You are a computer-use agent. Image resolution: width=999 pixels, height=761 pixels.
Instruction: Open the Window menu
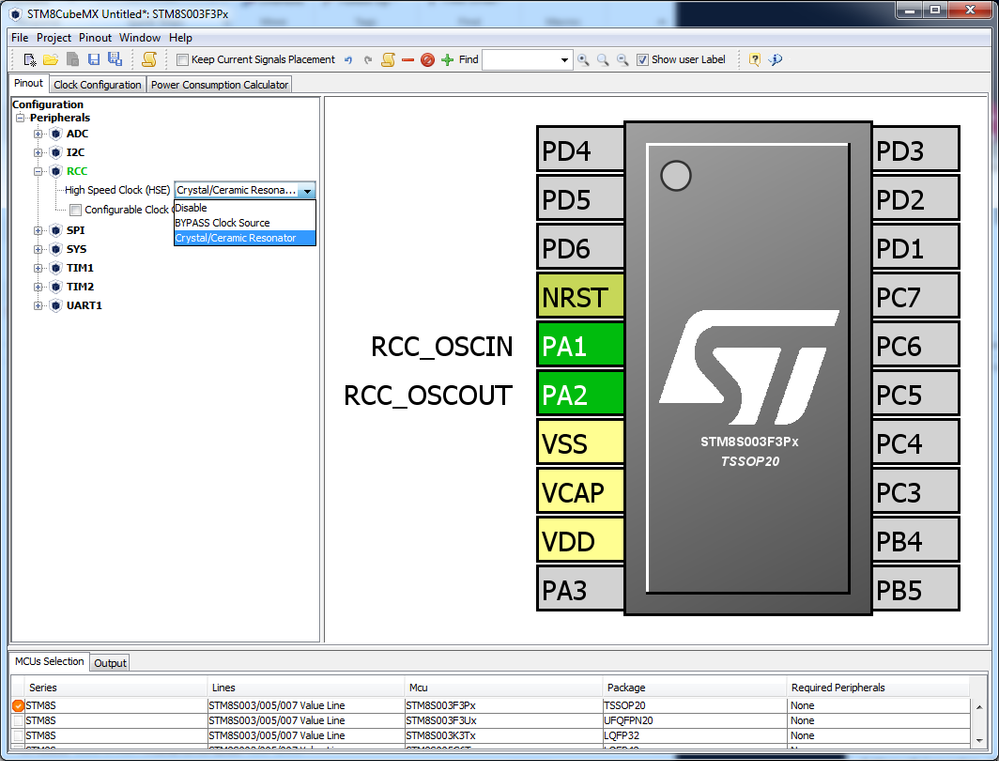point(140,38)
